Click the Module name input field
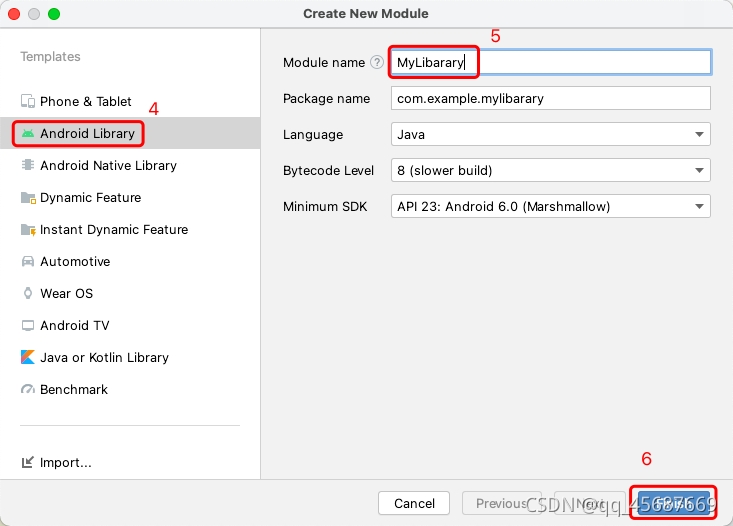Screen dimensions: 733x526 pos(551,62)
